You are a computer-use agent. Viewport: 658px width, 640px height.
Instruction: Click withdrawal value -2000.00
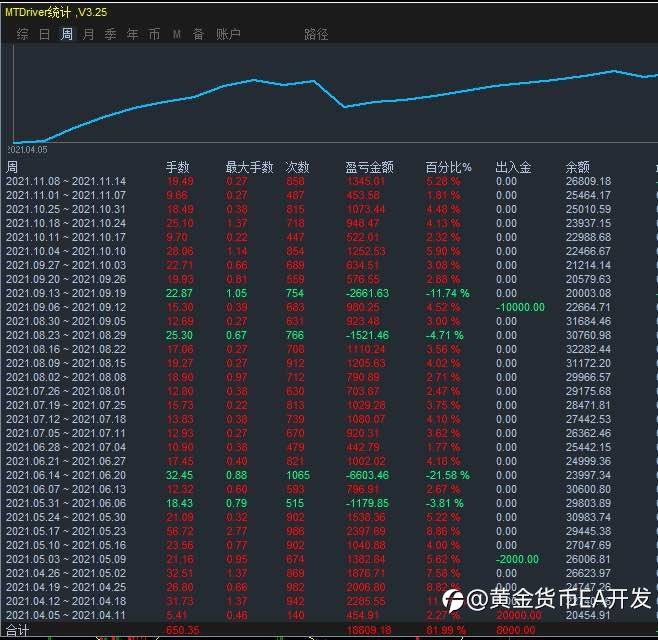tap(517, 559)
